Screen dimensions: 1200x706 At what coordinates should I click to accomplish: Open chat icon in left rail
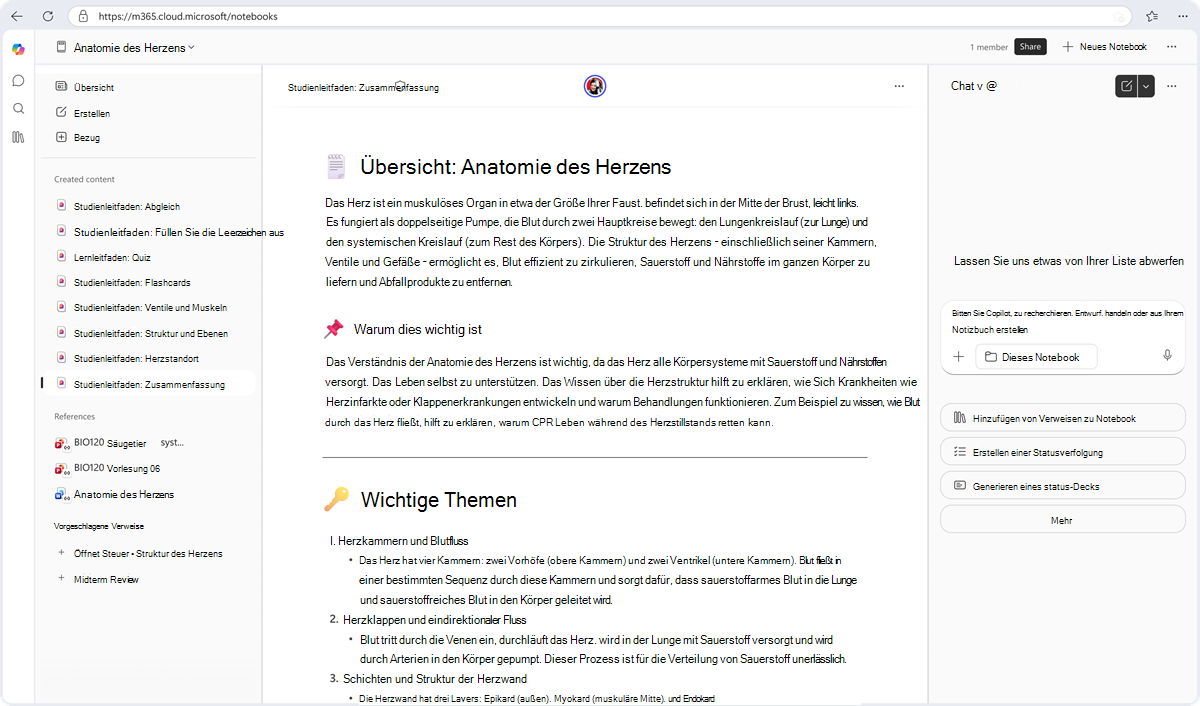(18, 80)
